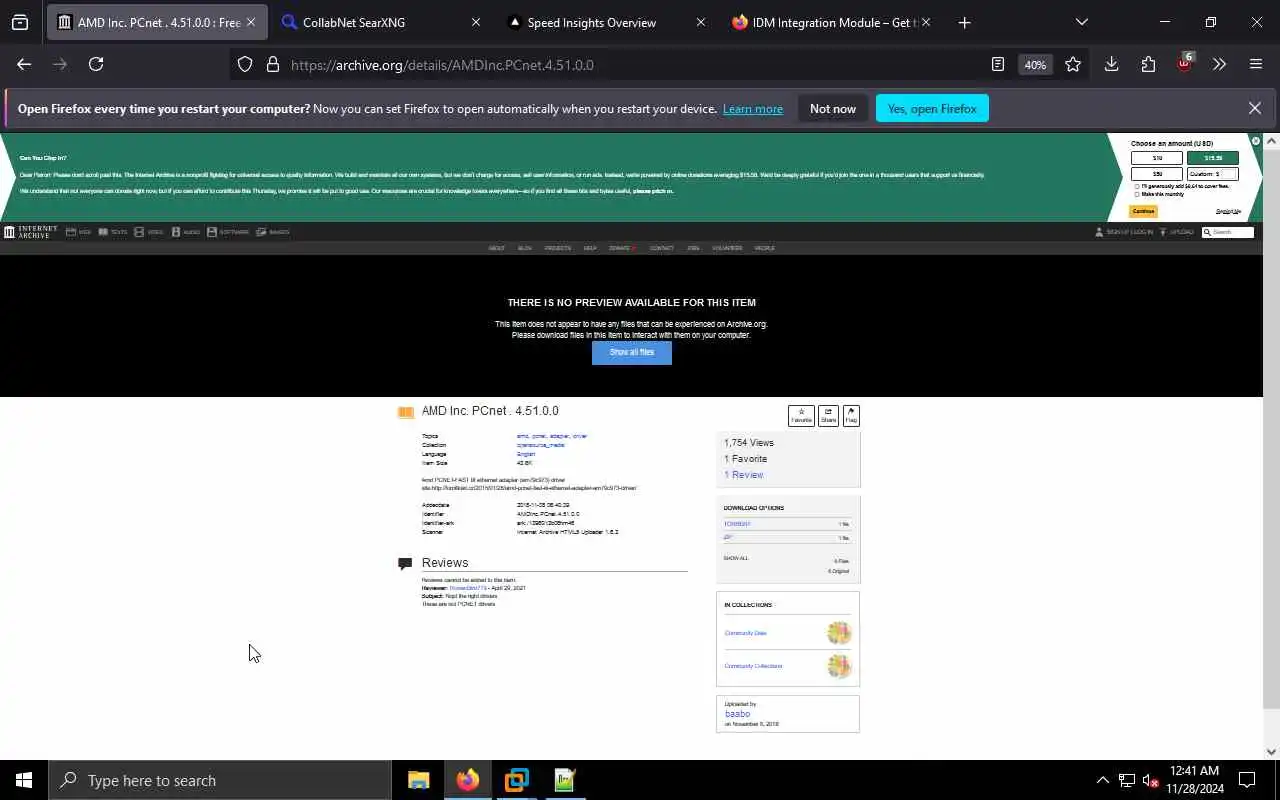Open Community Collections thumbnail image
This screenshot has height=800, width=1280.
pos(839,666)
